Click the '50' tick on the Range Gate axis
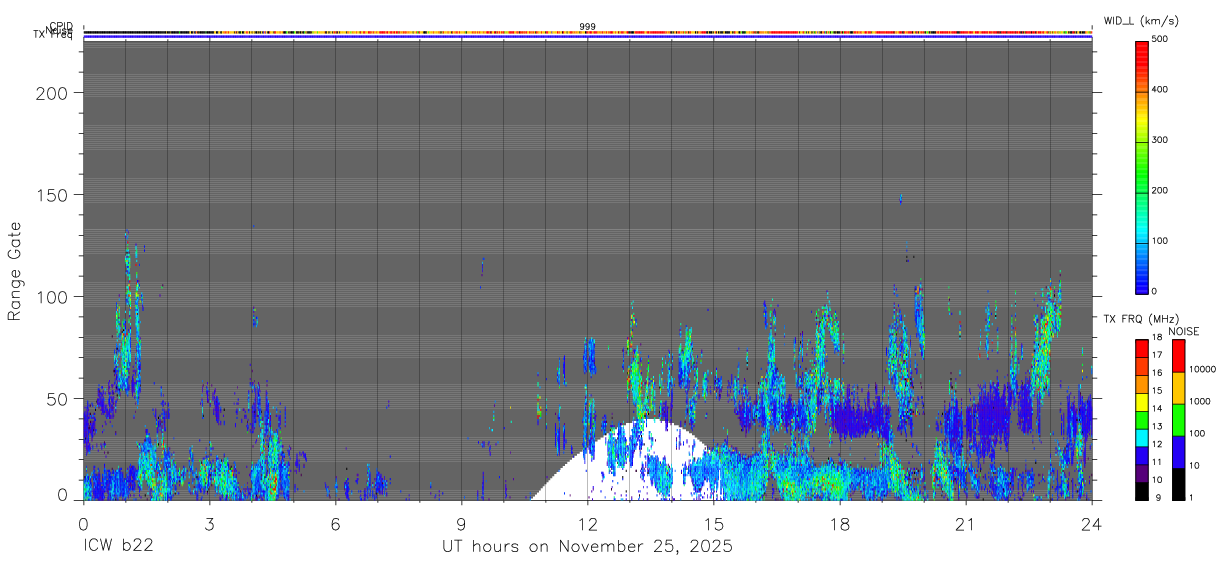The height and width of the screenshot is (567, 1228). point(58,399)
